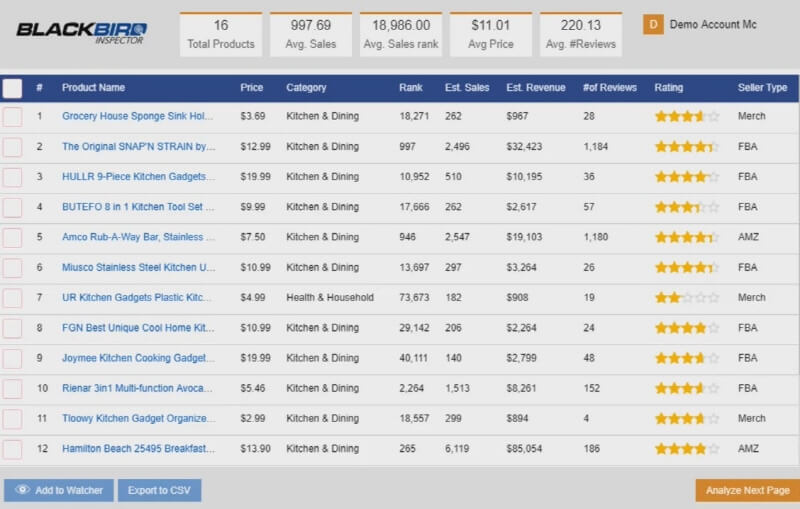Sort by # index column header

tap(39, 87)
